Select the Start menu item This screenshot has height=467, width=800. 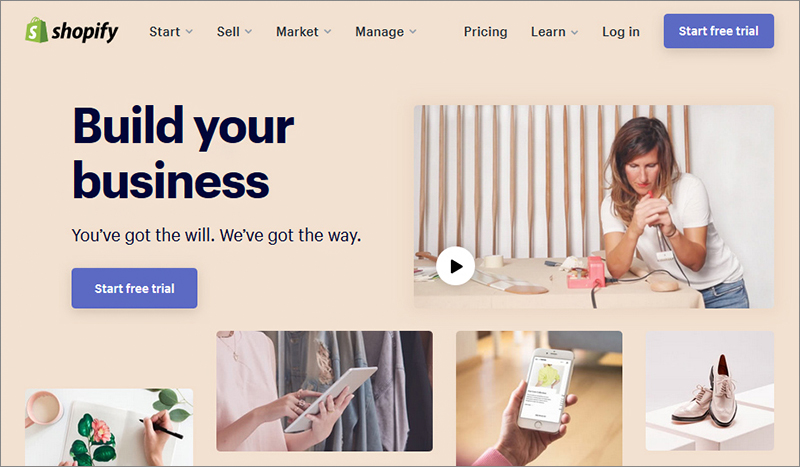coord(164,32)
